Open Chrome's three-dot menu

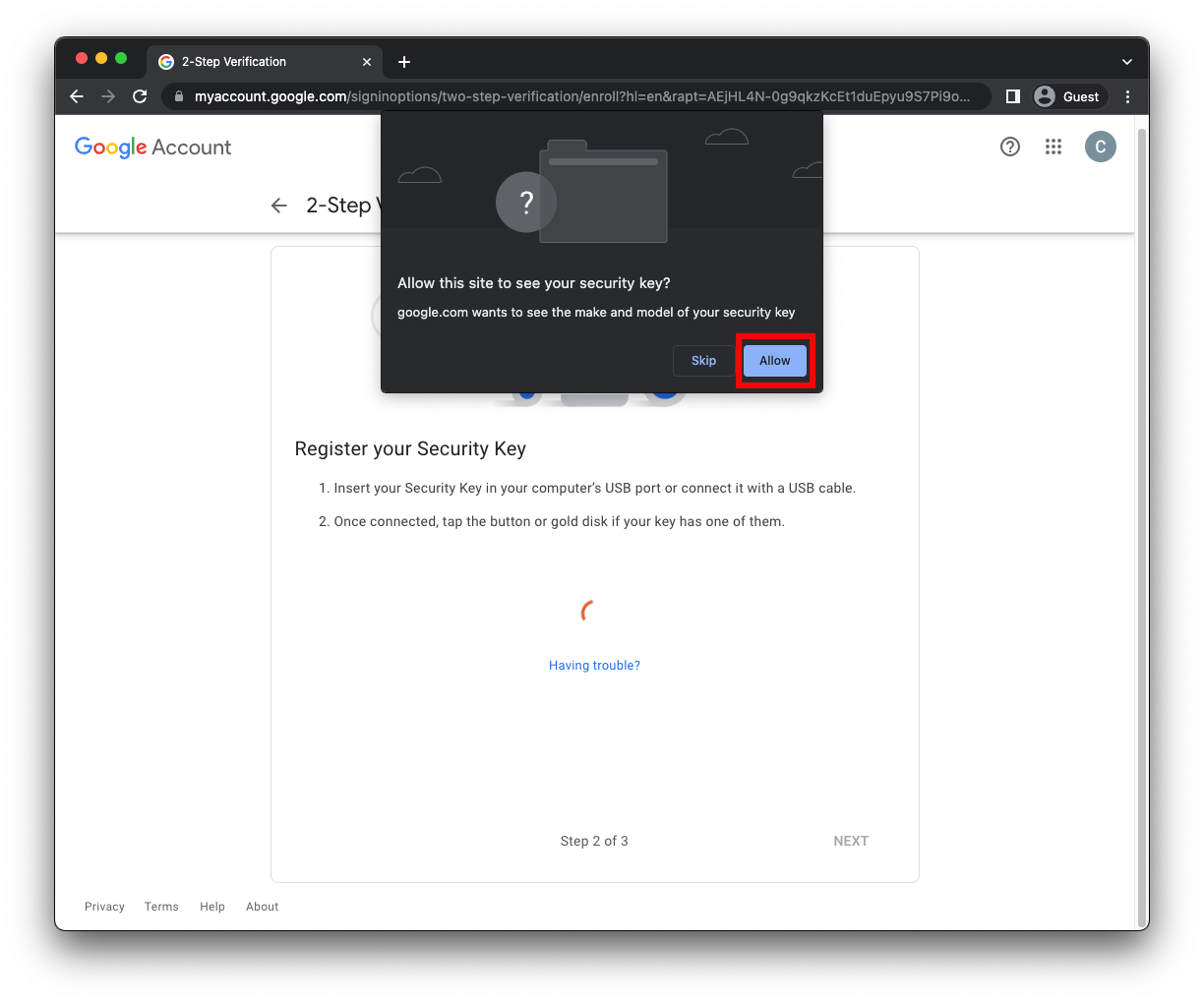click(x=1127, y=96)
